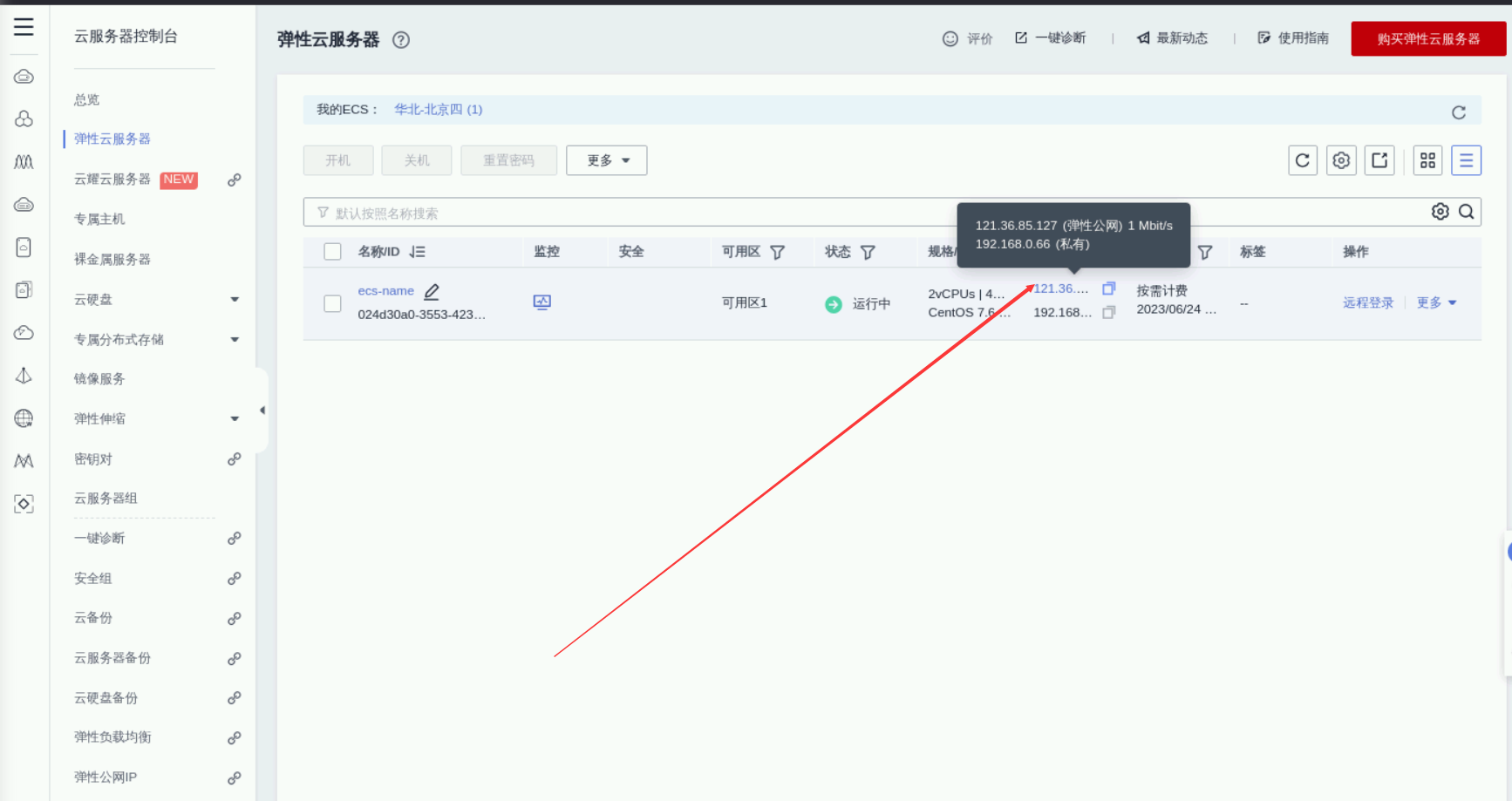Click the 开机 button
Screen dimensions: 1512x801
(x=338, y=160)
